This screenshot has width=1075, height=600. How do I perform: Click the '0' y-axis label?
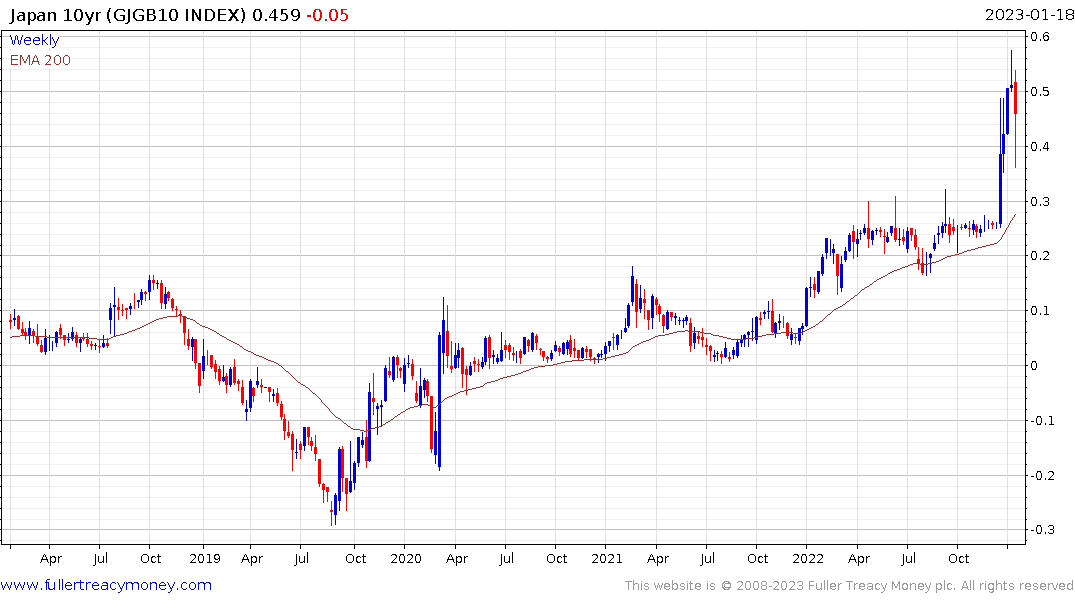click(1035, 365)
